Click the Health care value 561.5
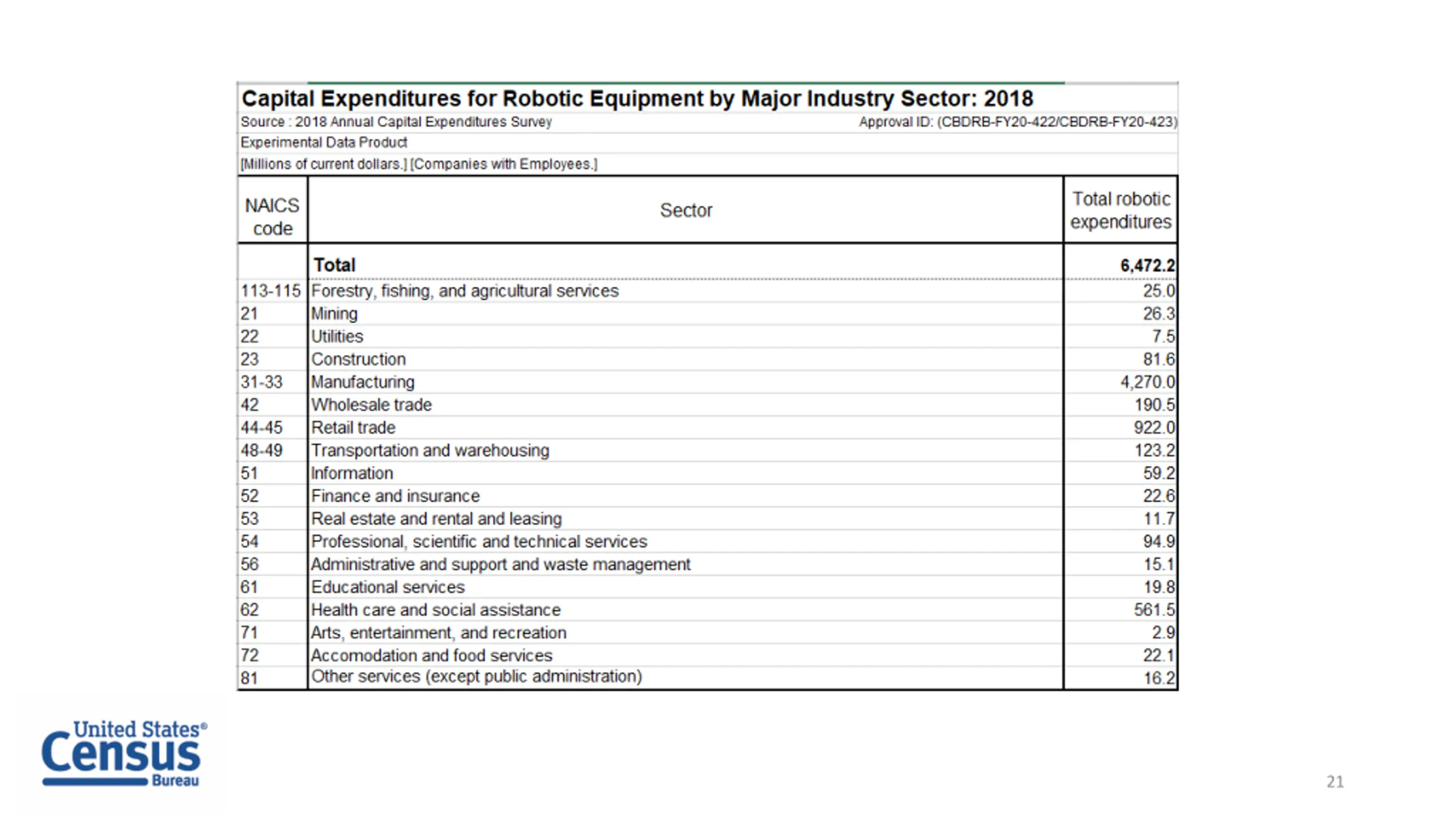Viewport: 1456px width, 819px height. pyautogui.click(x=1154, y=610)
